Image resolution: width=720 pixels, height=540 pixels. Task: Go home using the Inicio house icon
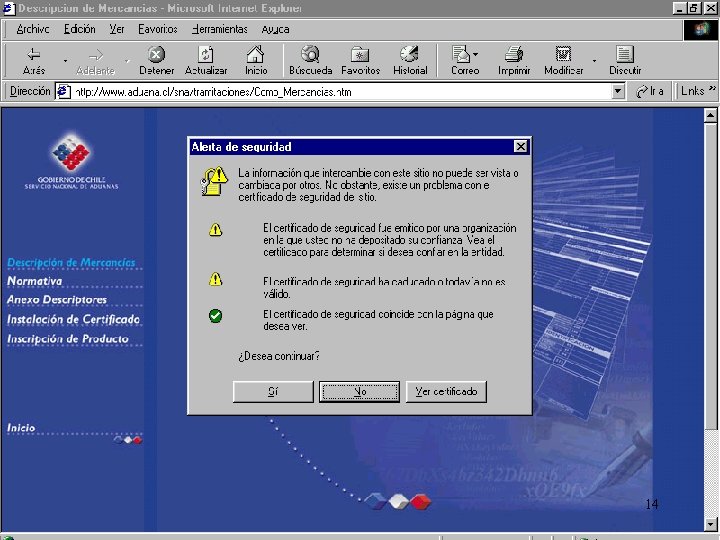pyautogui.click(x=256, y=54)
